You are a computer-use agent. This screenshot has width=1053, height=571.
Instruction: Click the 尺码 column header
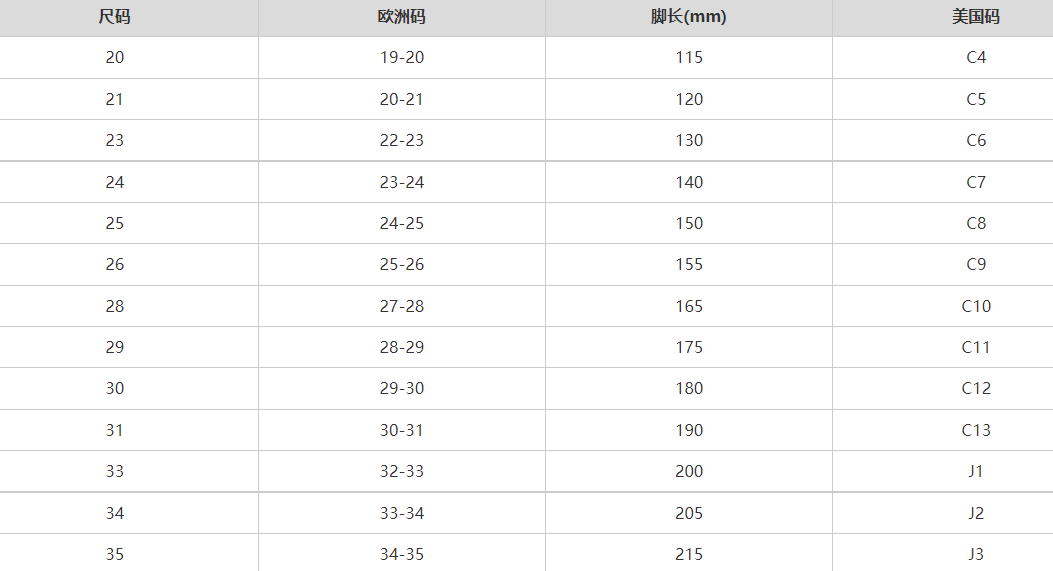tap(115, 17)
